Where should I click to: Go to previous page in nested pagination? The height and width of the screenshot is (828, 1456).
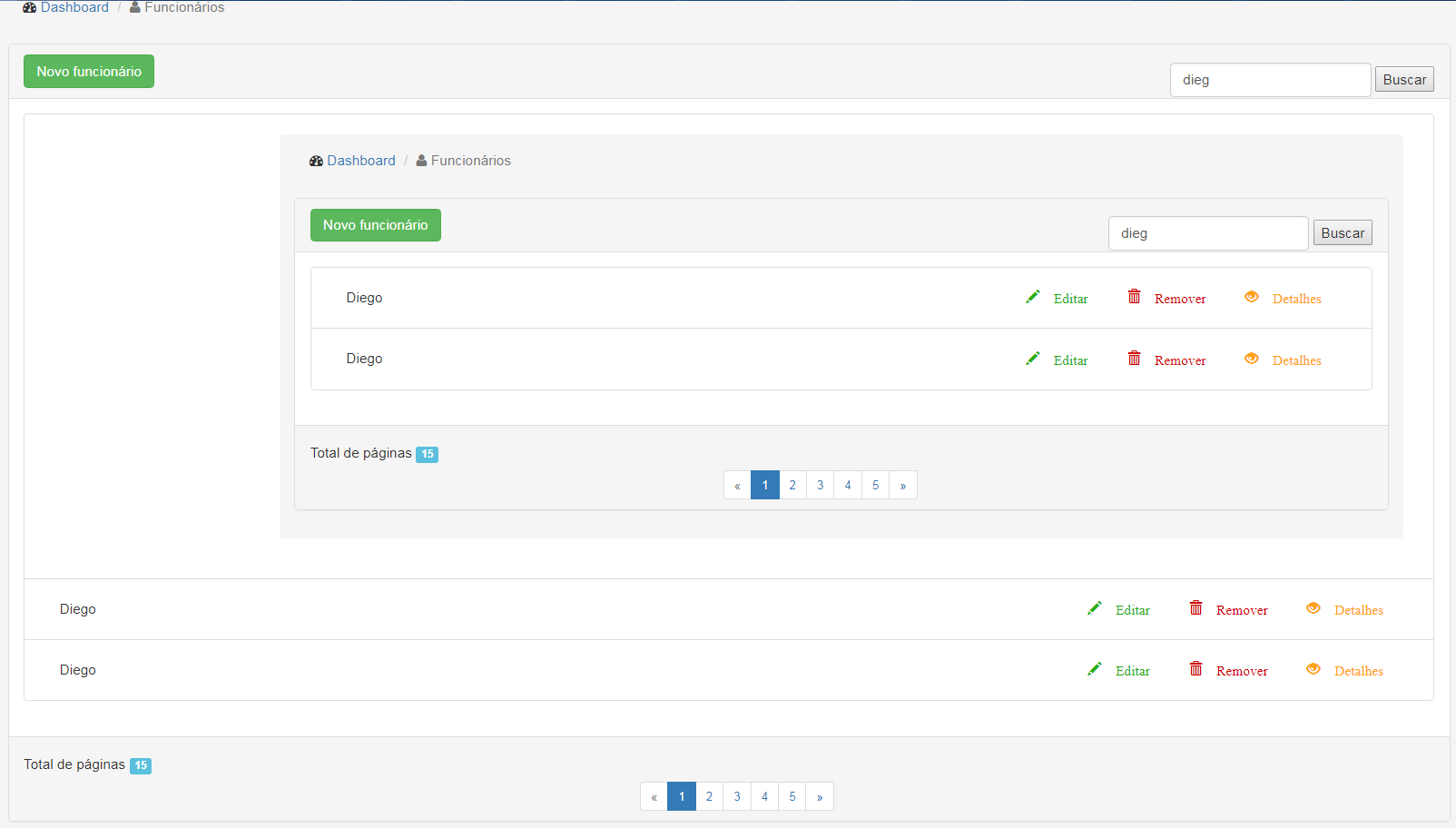pyautogui.click(x=737, y=485)
